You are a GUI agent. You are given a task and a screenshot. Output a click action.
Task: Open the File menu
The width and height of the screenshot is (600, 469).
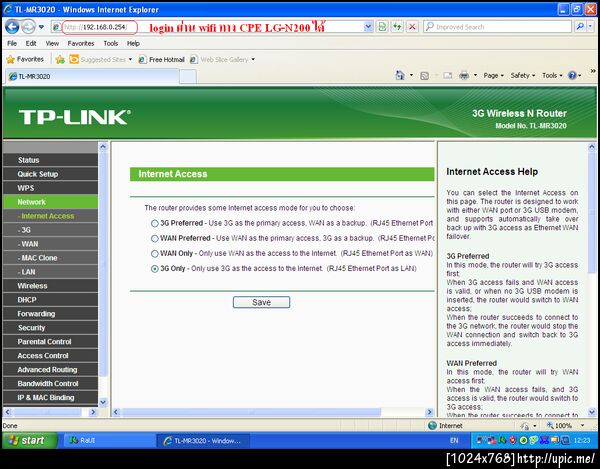click(12, 43)
